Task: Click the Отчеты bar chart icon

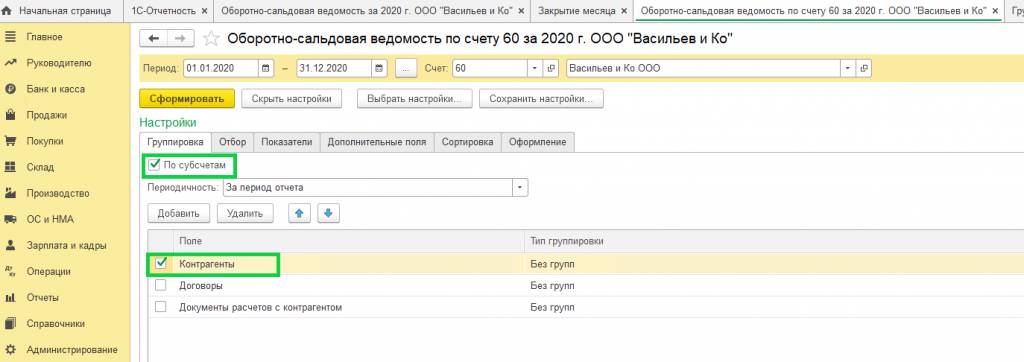Action: (x=10, y=297)
